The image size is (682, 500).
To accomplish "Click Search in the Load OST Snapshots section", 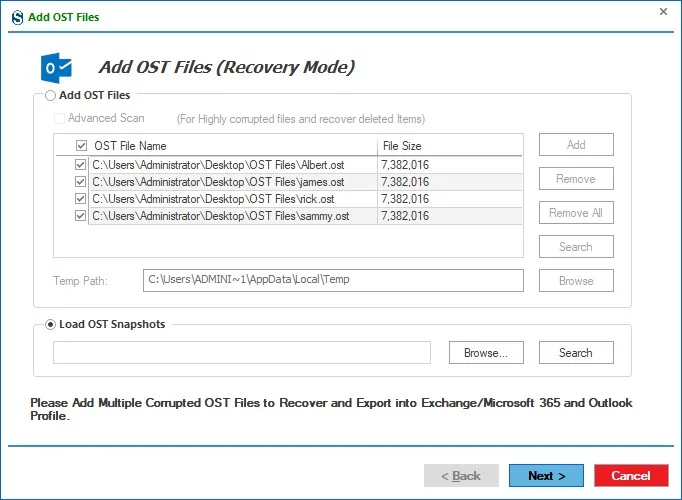I will [576, 353].
